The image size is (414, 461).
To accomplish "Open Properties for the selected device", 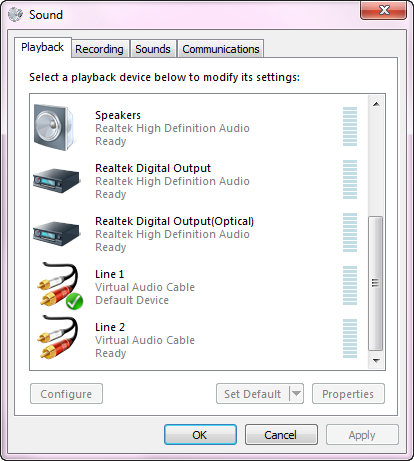I will (348, 394).
